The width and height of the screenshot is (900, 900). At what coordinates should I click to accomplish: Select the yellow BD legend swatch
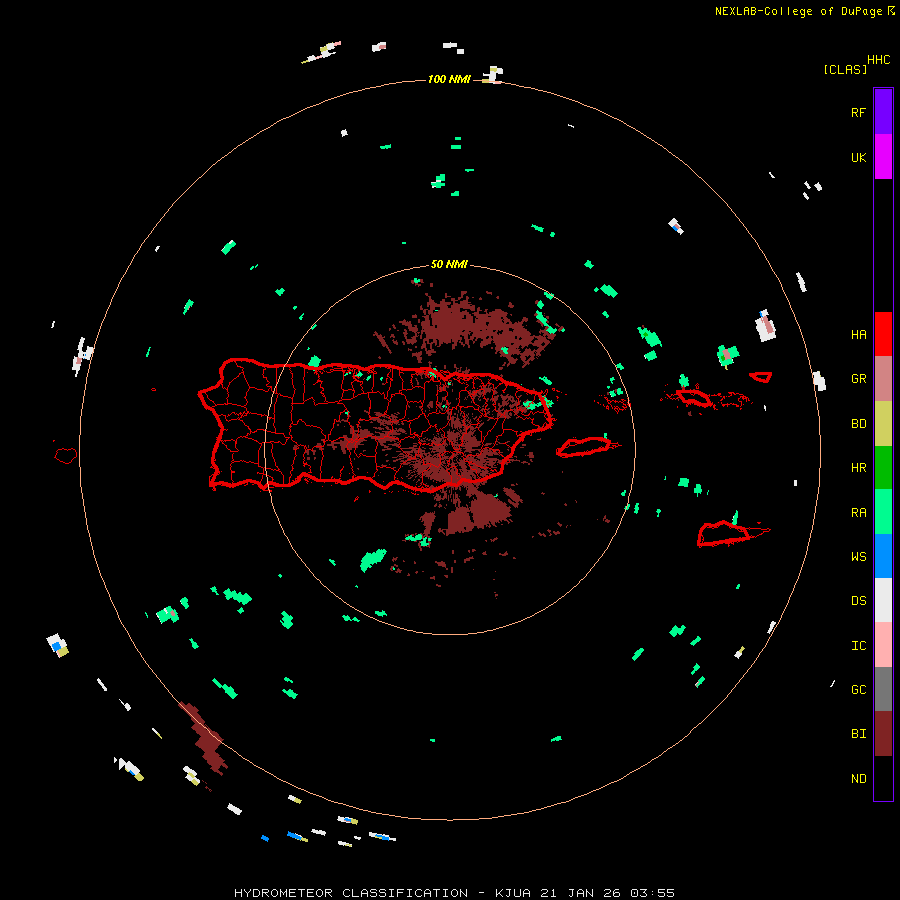pos(883,424)
